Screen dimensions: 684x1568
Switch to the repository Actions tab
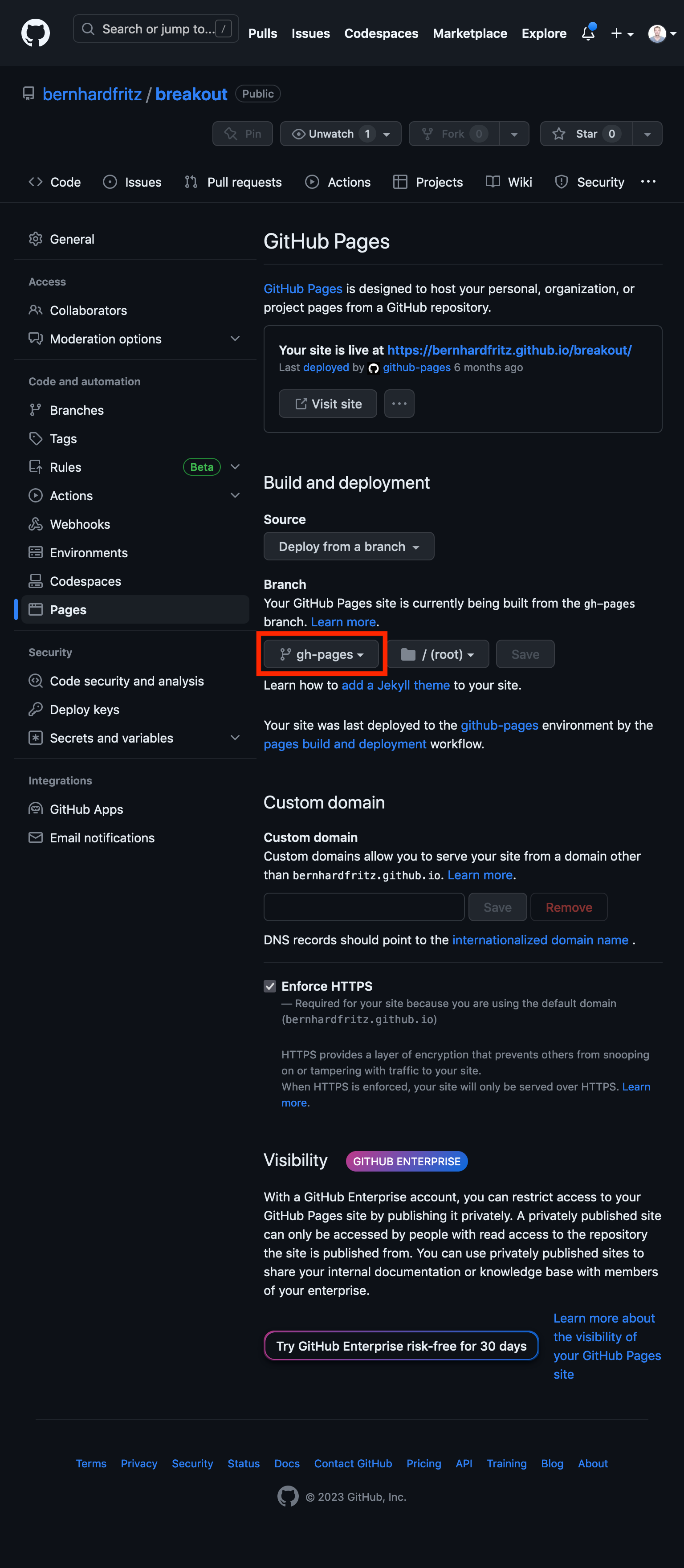(338, 182)
